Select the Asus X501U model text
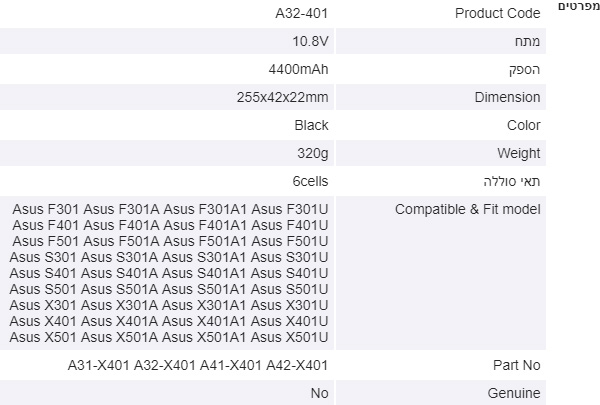 (x=290, y=337)
